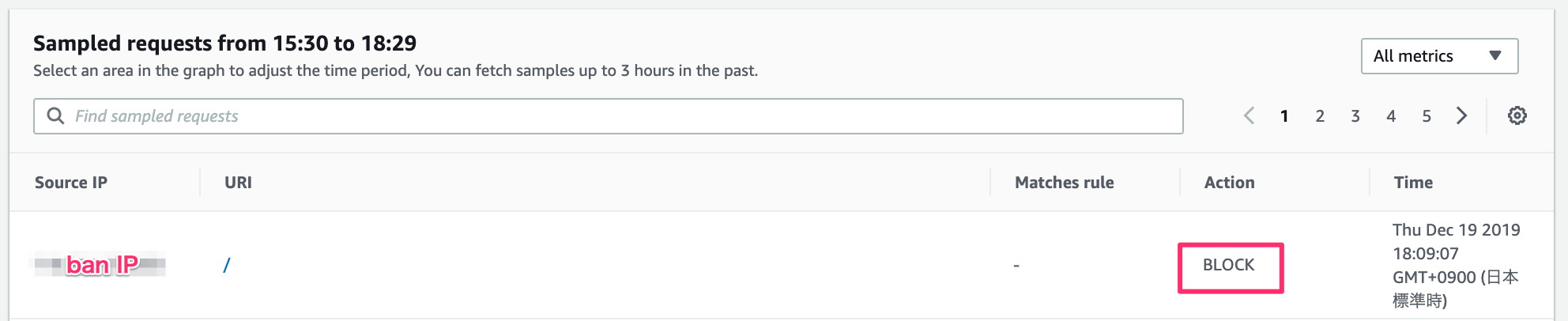Open the "/" URI link
This screenshot has width=1568, height=321.
coord(227,266)
